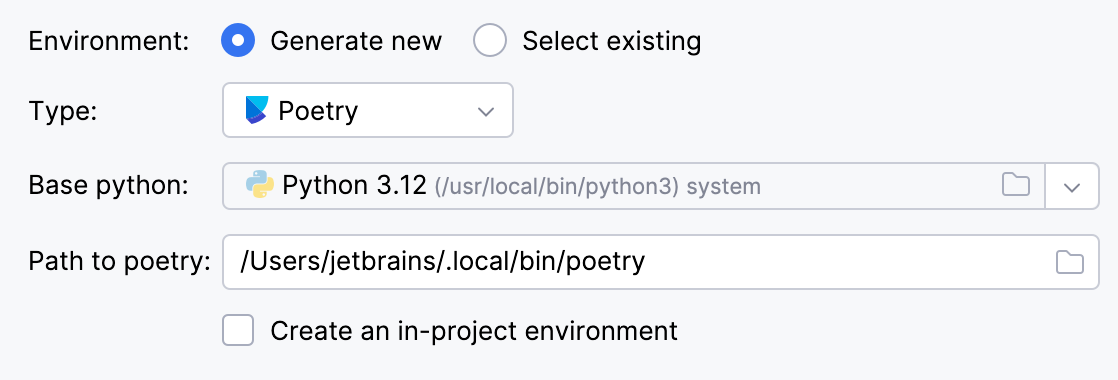Screen dimensions: 1118x380
Task: Click the Base python interpreter field
Action: coord(634,186)
